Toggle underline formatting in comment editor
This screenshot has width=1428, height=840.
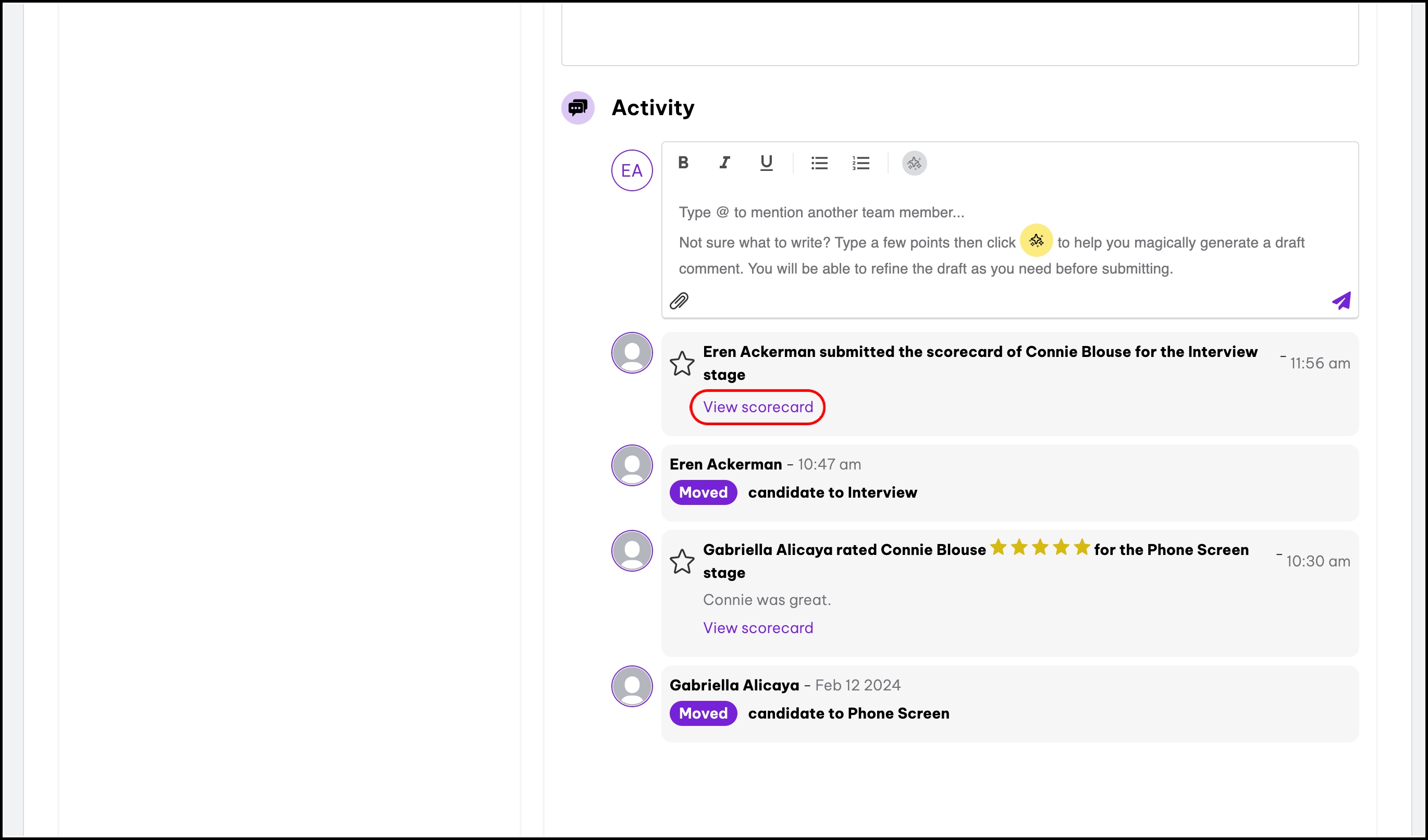pos(766,163)
